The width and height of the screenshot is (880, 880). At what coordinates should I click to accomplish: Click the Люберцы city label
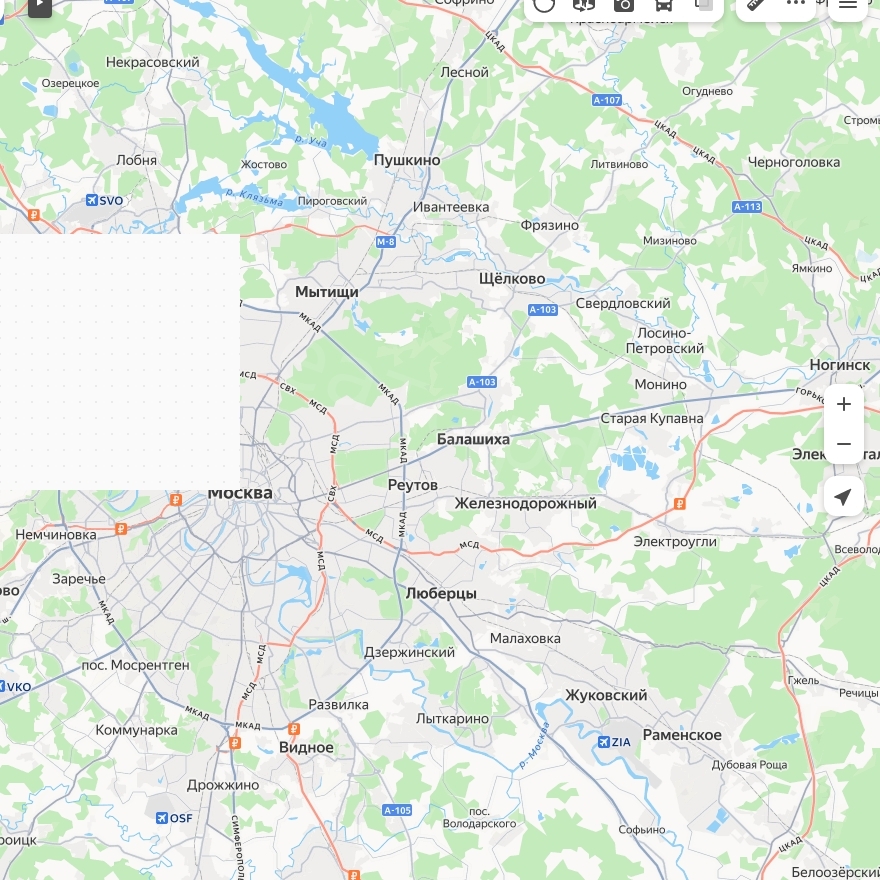tap(441, 593)
